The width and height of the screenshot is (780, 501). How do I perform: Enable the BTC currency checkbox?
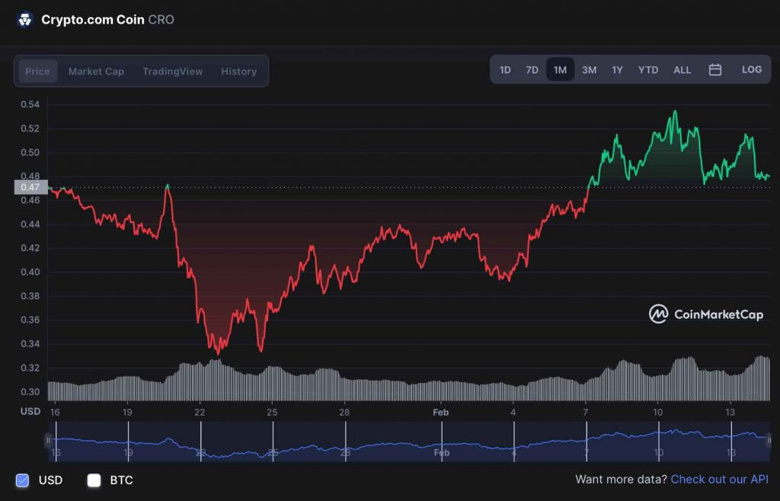94,480
